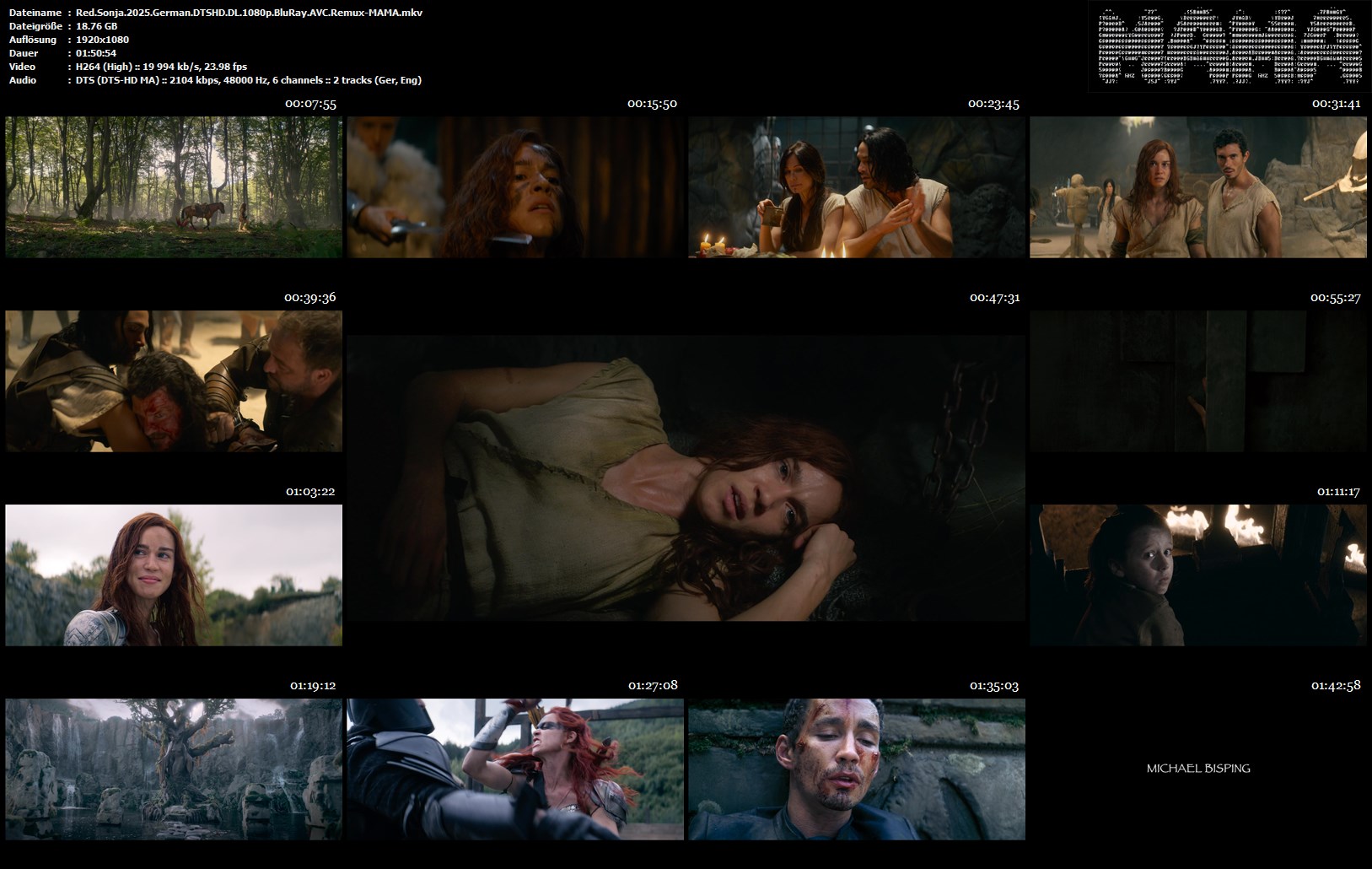Screen dimensions: 1372x869
Task: Click the large frame of the woman lying down
Action: 686,478
